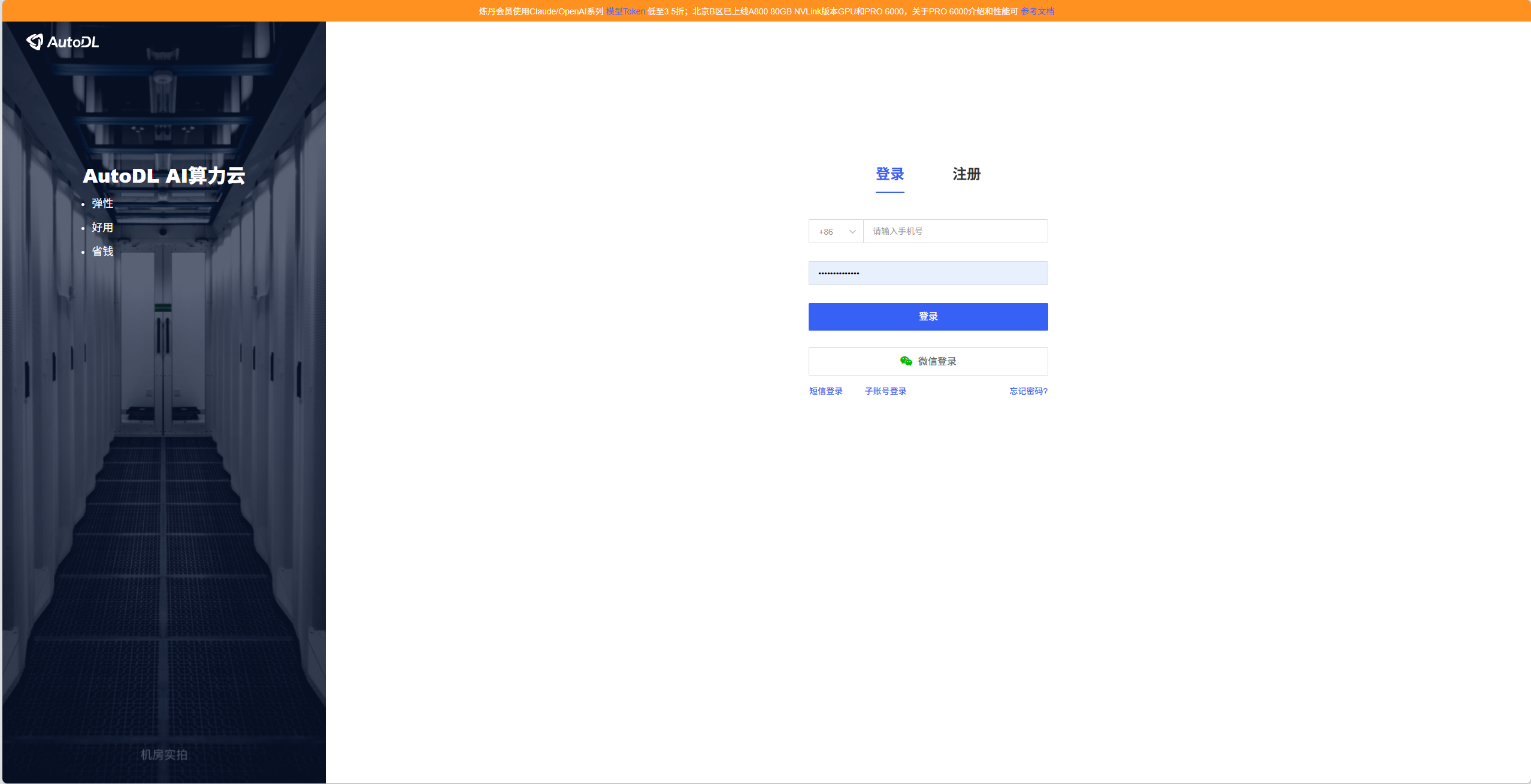The height and width of the screenshot is (784, 1531).
Task: Focus the 请输入手机号 phone field
Action: 955,231
